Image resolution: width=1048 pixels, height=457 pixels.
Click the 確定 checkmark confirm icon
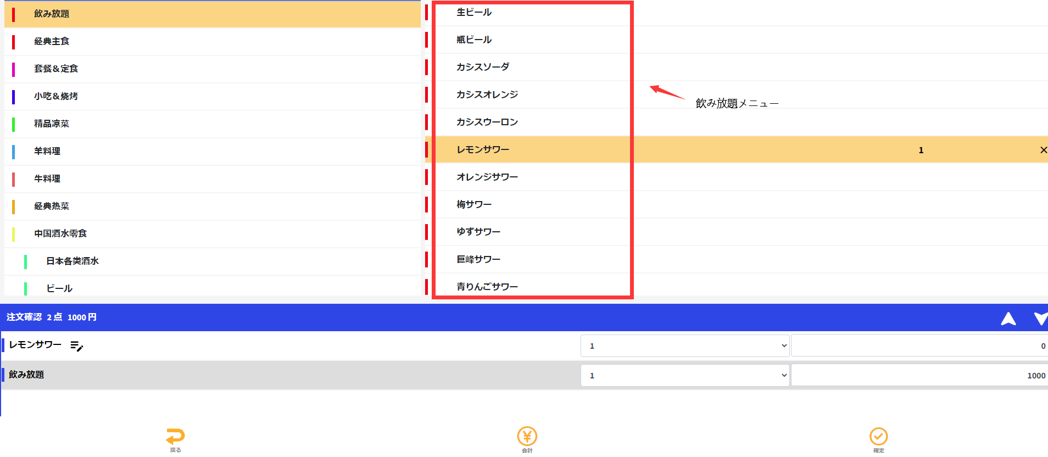point(878,436)
